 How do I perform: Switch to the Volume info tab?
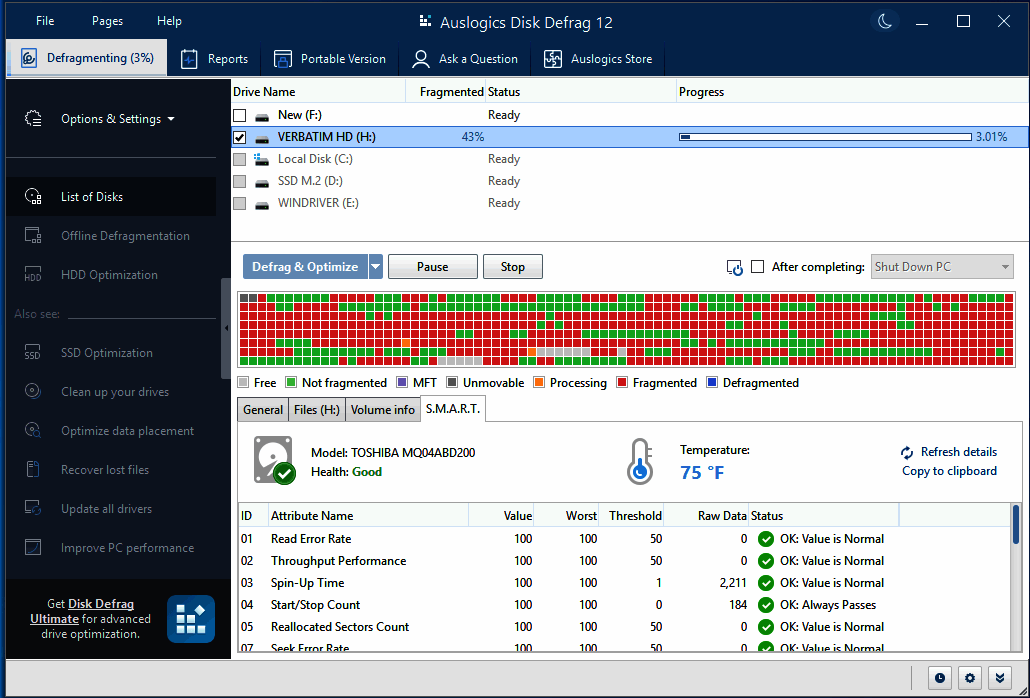pos(382,410)
